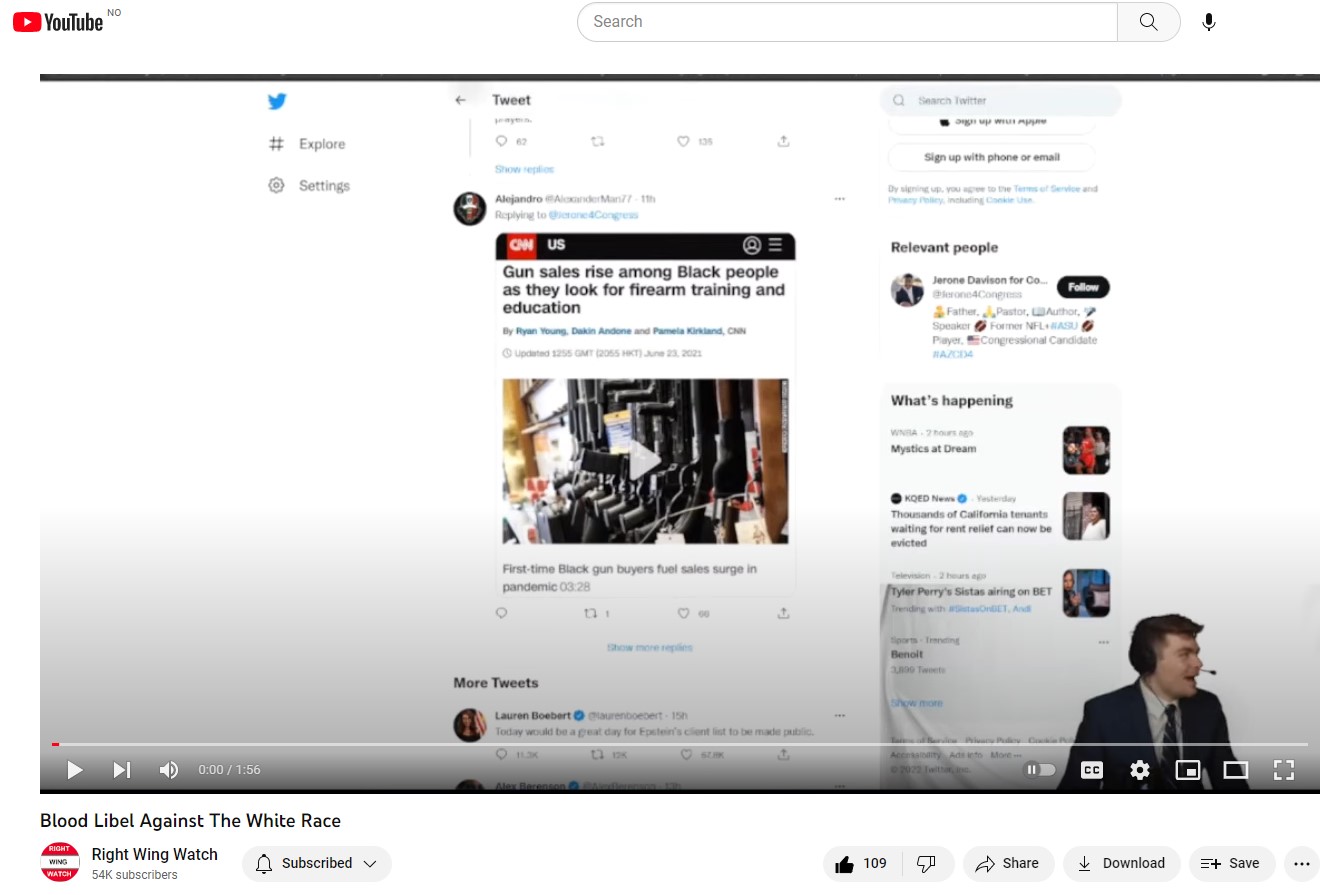The image size is (1336, 895).
Task: Click Lauren Boebert's tweet avatar
Action: click(470, 725)
